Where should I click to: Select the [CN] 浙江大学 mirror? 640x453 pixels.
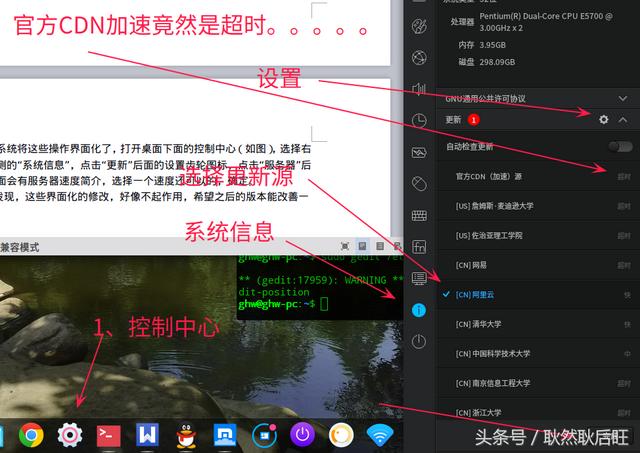(538, 413)
